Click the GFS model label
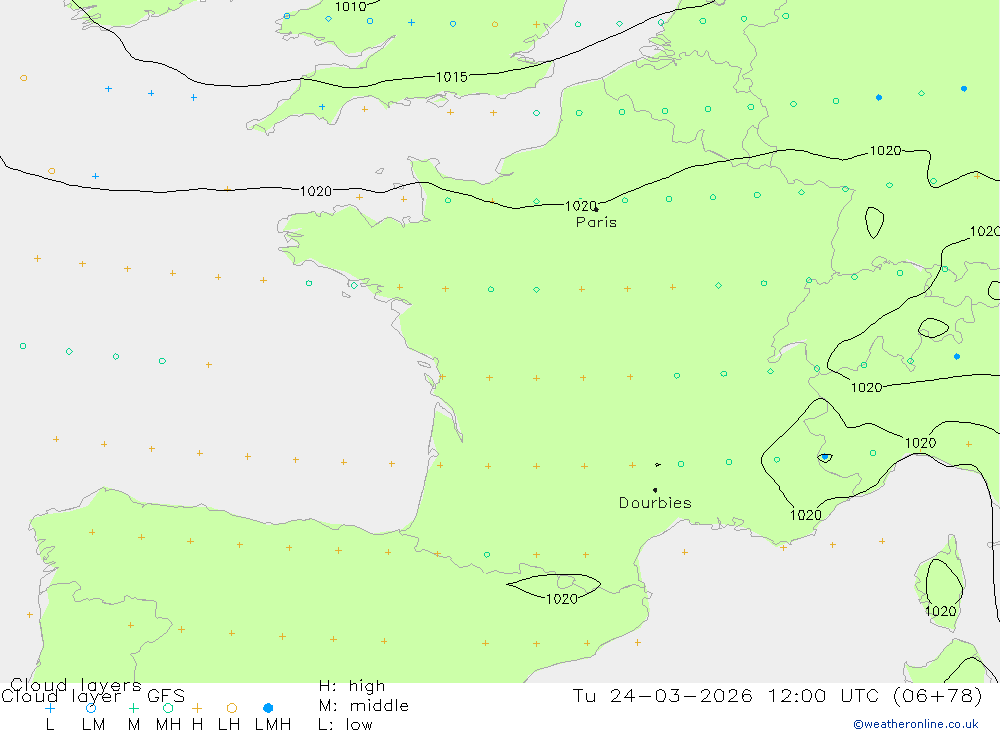The height and width of the screenshot is (733, 1000). [166, 695]
